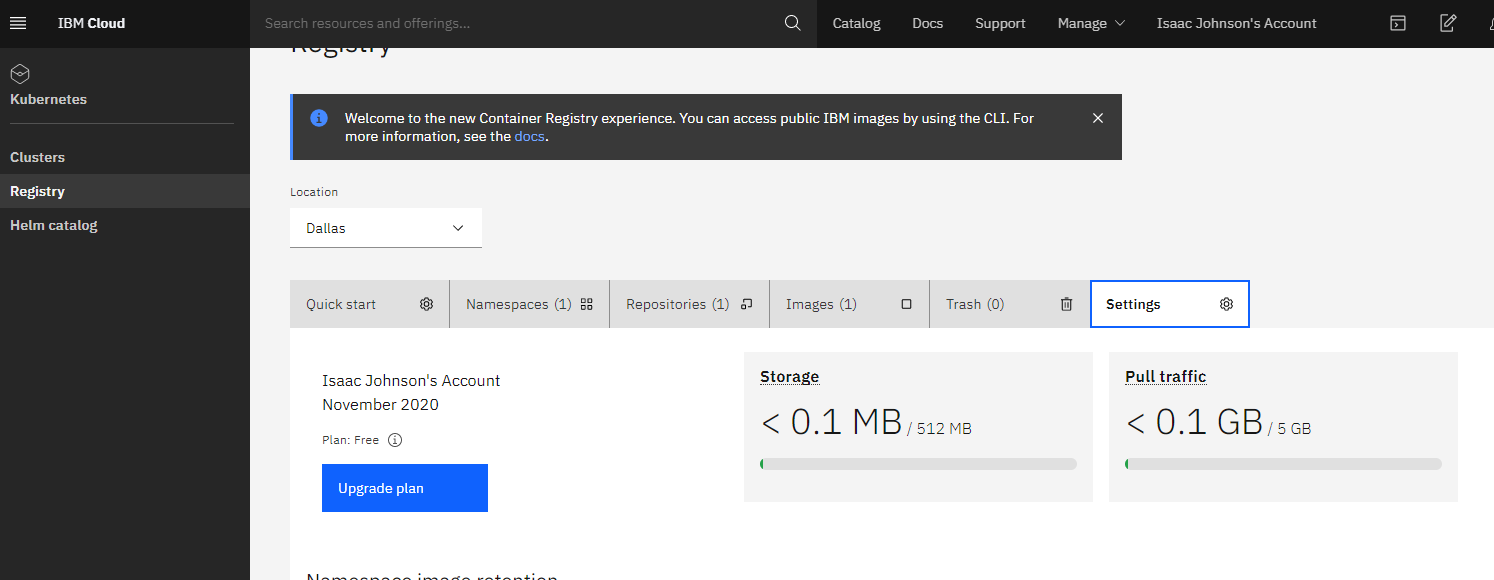The image size is (1494, 580).
Task: Click the 'November 2020' text
Action: tap(380, 405)
